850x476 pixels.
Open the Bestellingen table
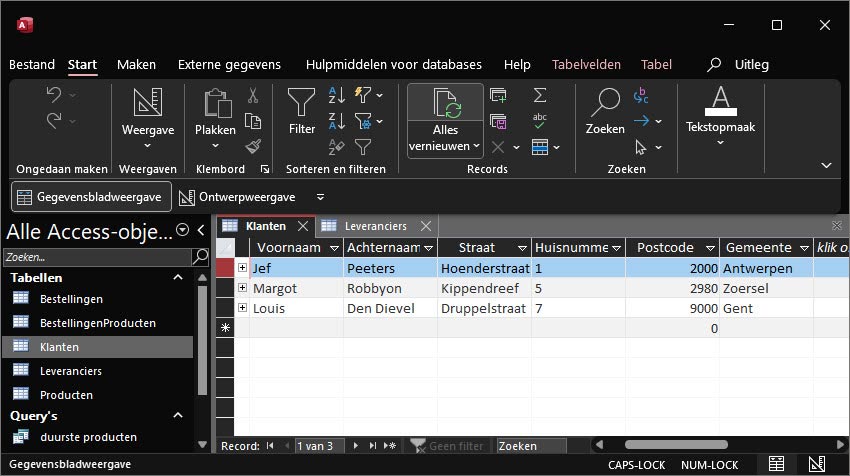click(x=71, y=299)
